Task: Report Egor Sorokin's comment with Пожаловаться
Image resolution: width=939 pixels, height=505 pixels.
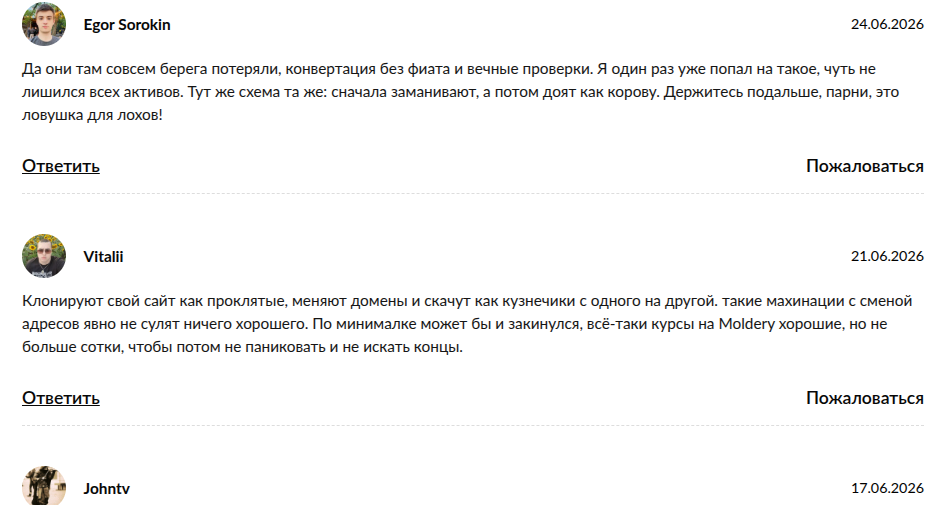Action: [x=865, y=166]
